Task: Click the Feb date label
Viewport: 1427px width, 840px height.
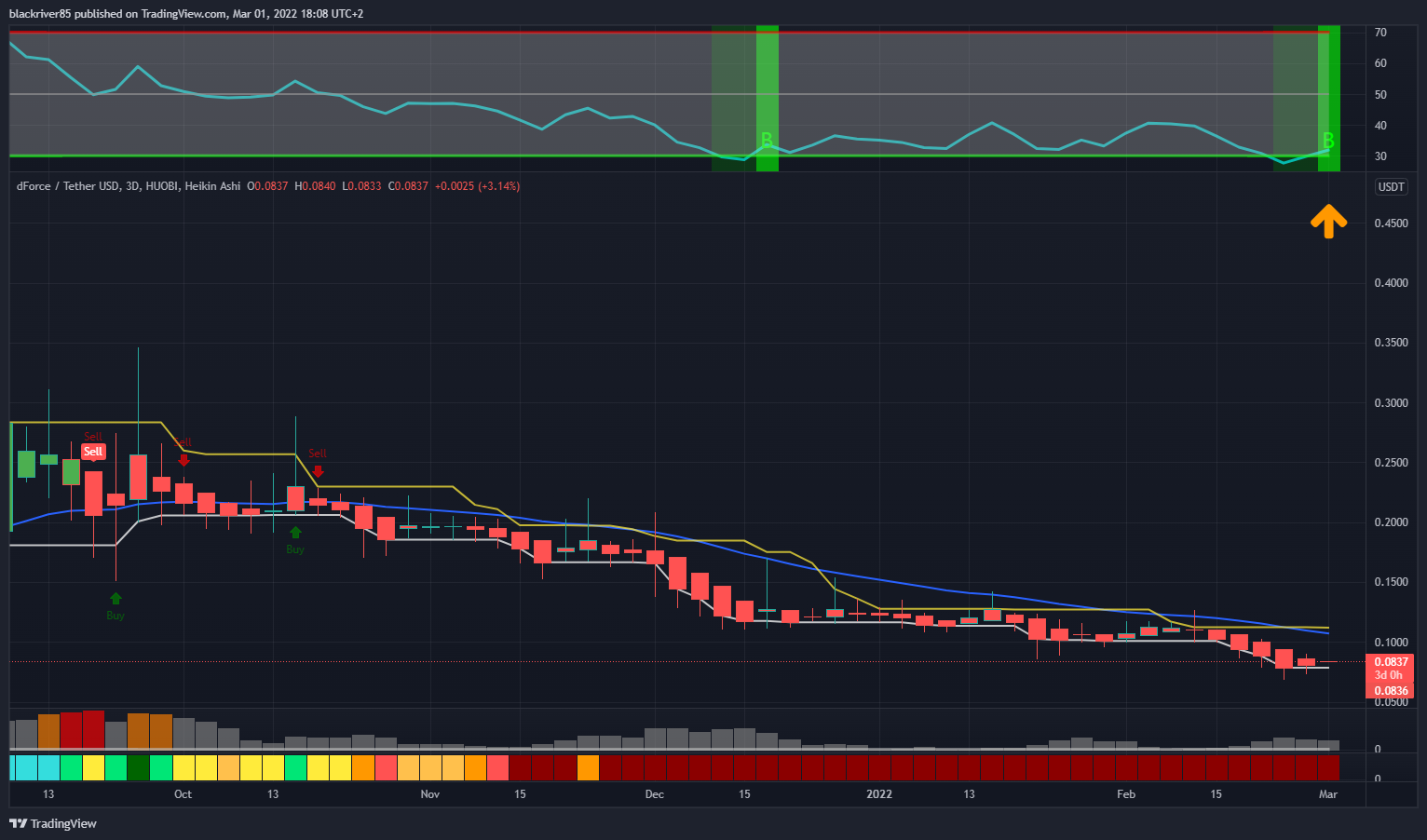Action: coord(1126,794)
